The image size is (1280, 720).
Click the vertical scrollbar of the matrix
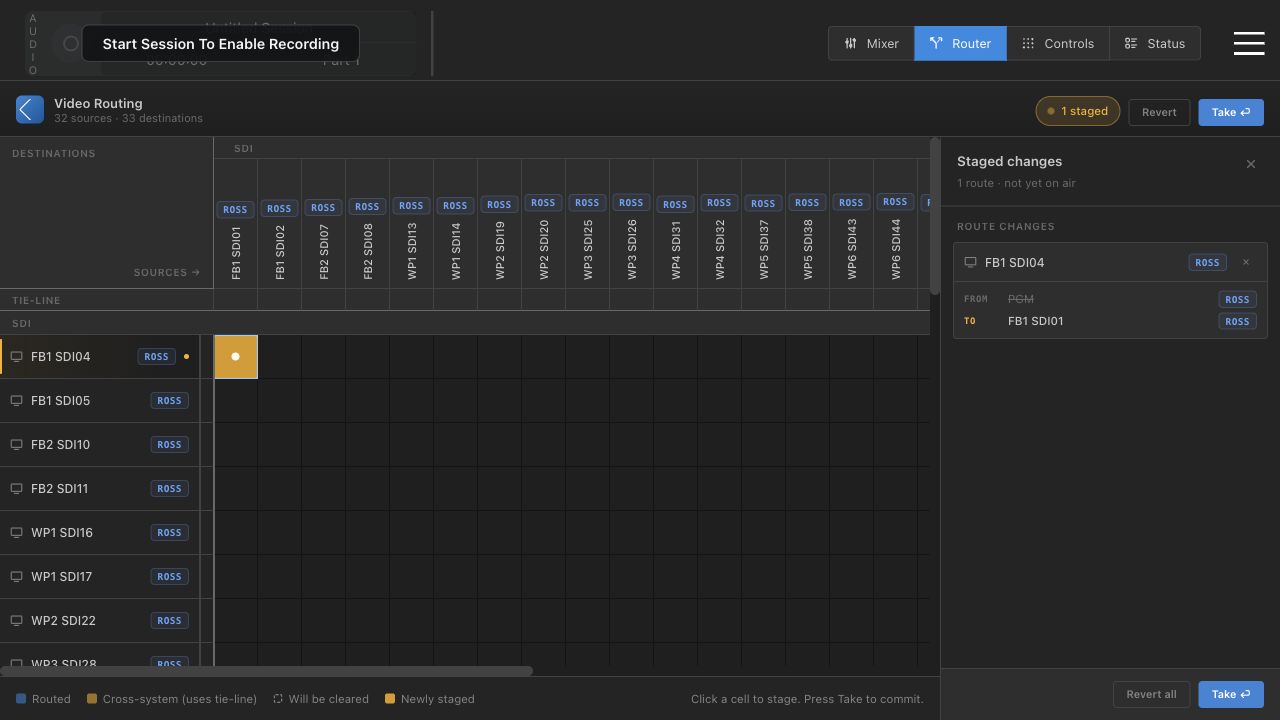point(935,216)
